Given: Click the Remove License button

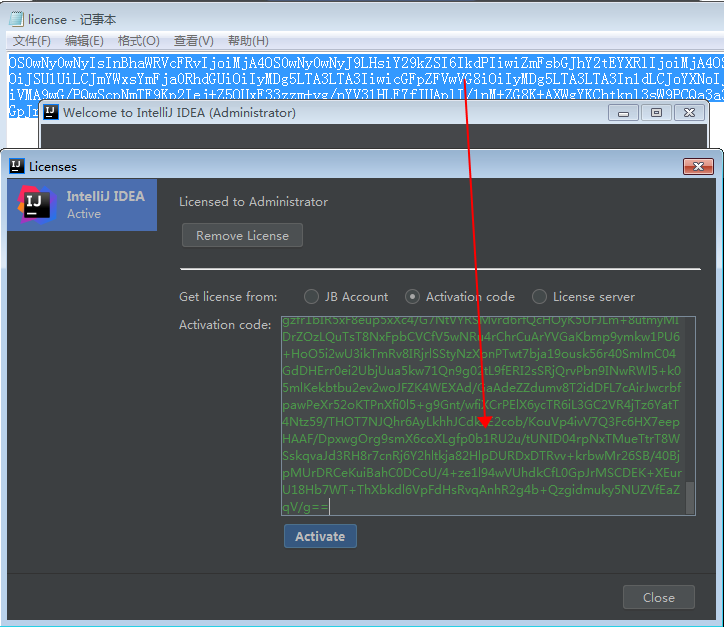Looking at the screenshot, I should click(x=242, y=235).
